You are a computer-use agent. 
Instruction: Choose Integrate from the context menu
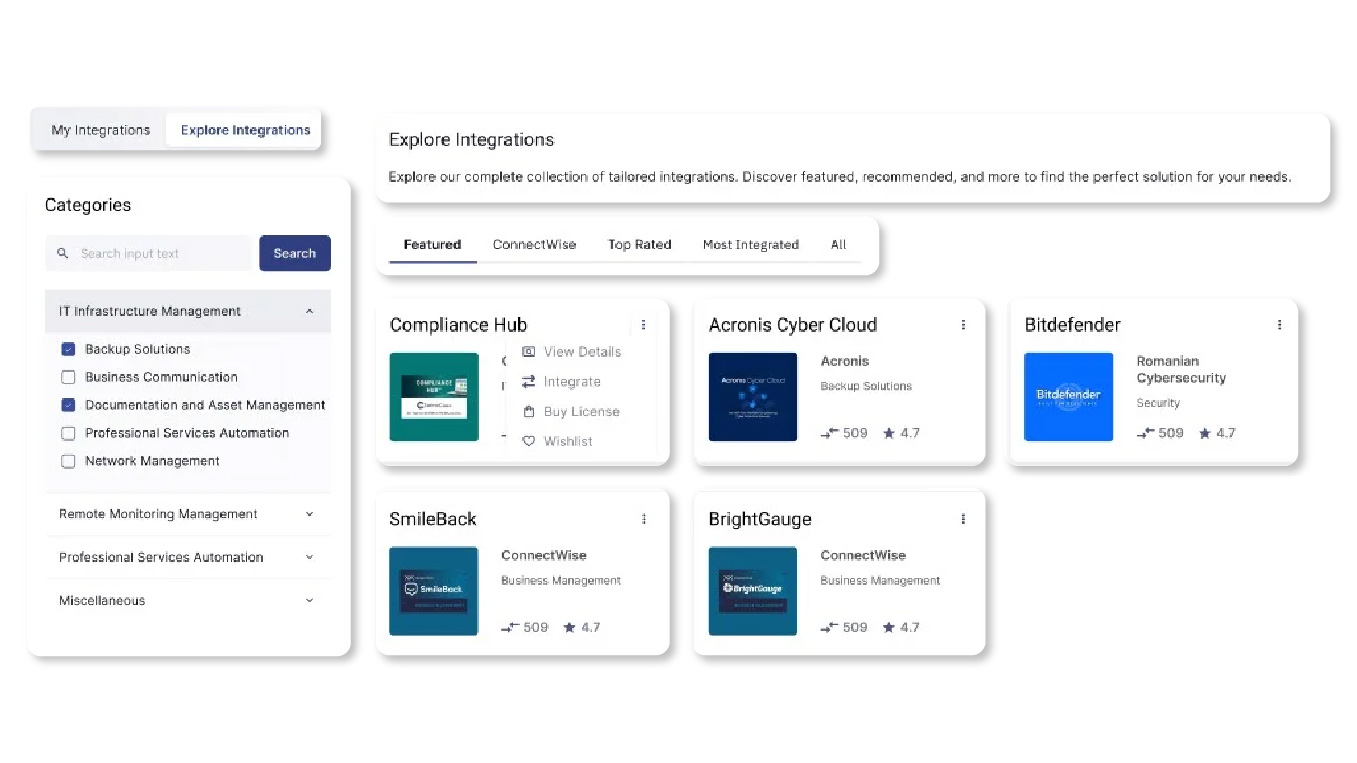coord(571,382)
